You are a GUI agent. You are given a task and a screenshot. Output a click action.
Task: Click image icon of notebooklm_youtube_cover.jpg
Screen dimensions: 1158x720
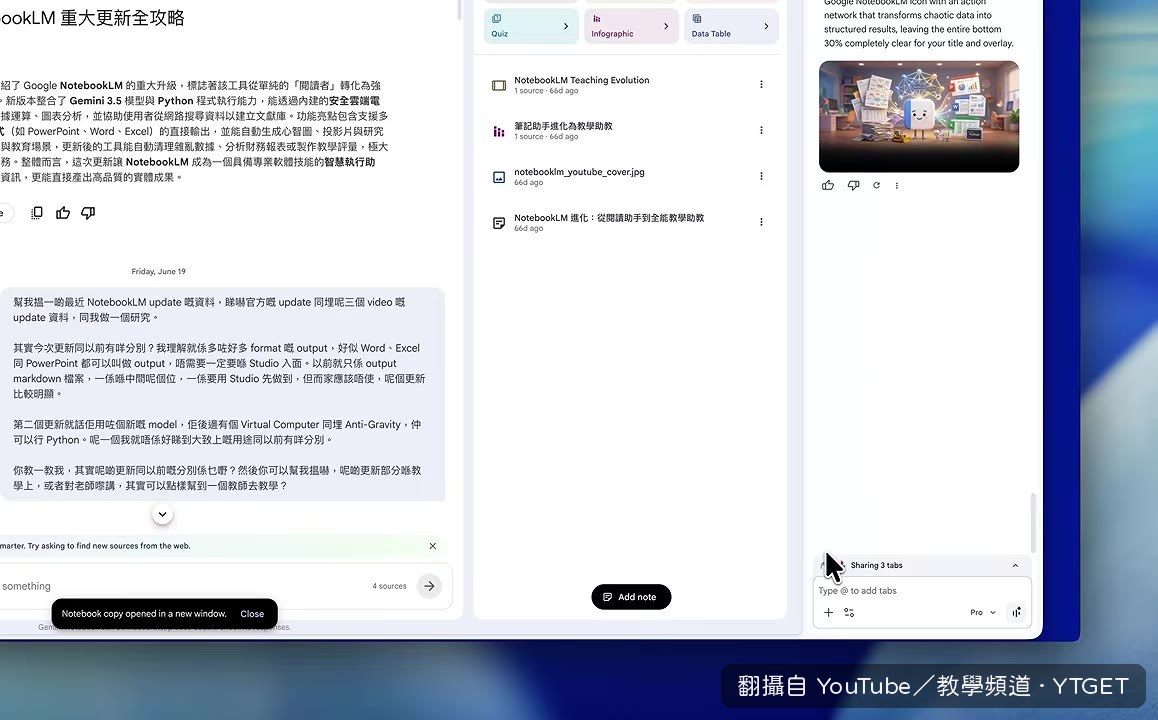click(x=499, y=177)
